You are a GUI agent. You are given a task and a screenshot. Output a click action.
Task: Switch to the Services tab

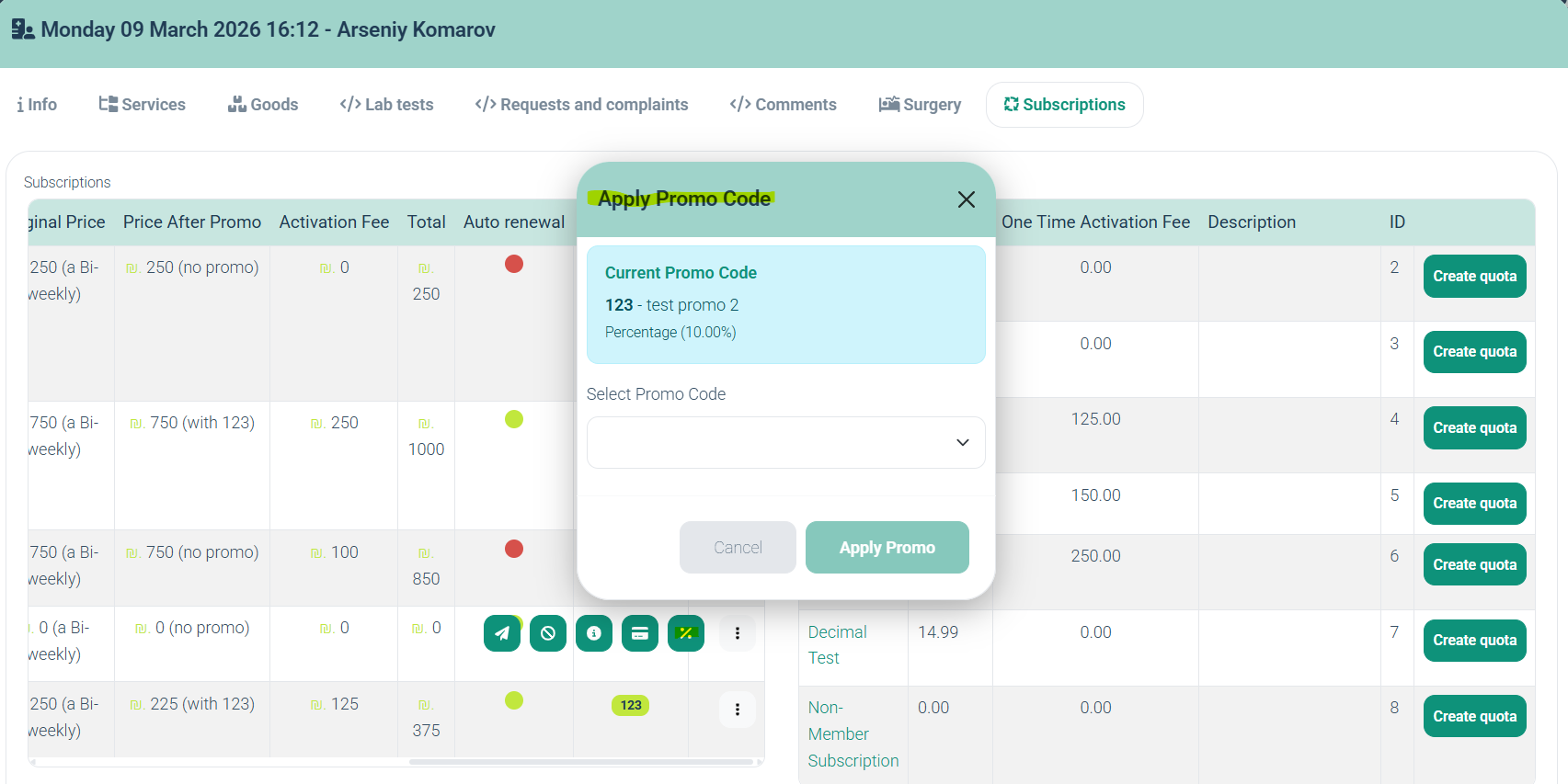[x=143, y=105]
